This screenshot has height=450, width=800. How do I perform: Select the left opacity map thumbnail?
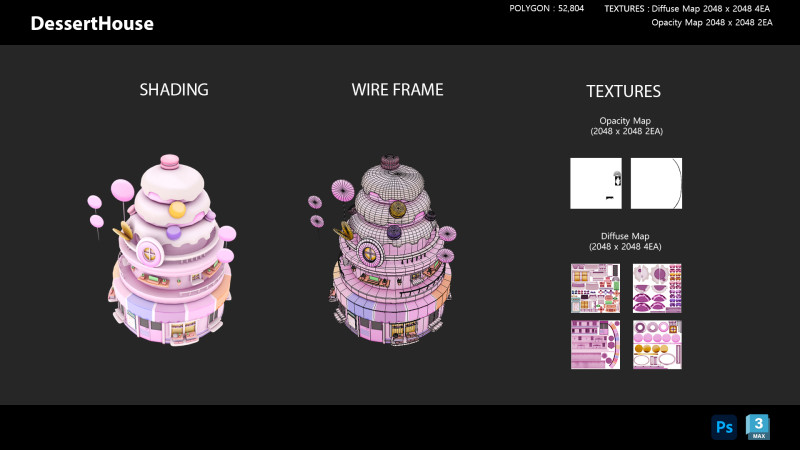coord(595,183)
